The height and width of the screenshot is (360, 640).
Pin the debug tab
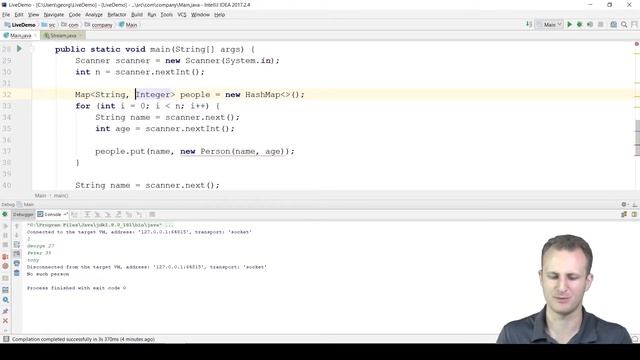pos(5,311)
